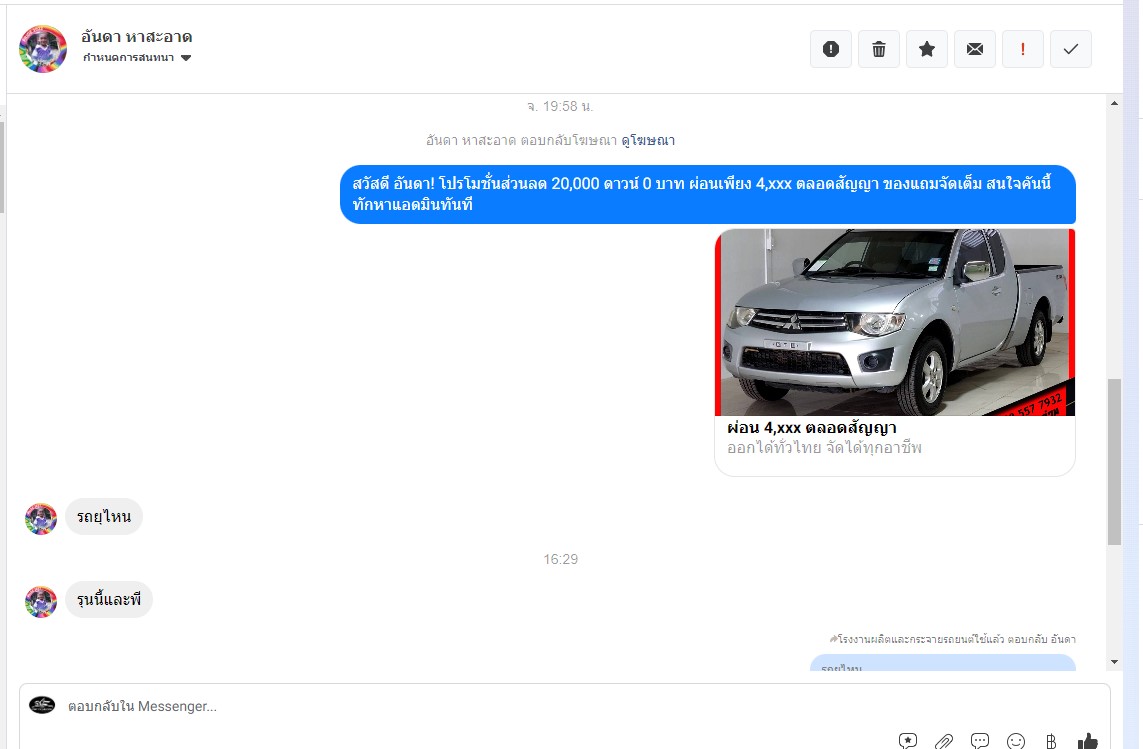Open sender avatar next to รถยุไหน message

(x=41, y=519)
